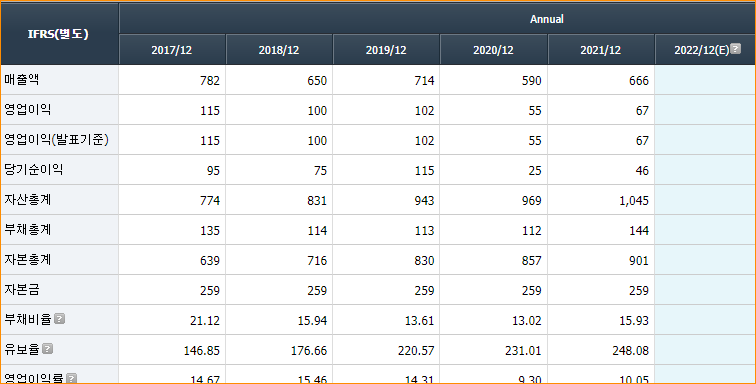Image resolution: width=756 pixels, height=384 pixels.
Task: Click the 자본총계 row label
Action: click(x=27, y=259)
